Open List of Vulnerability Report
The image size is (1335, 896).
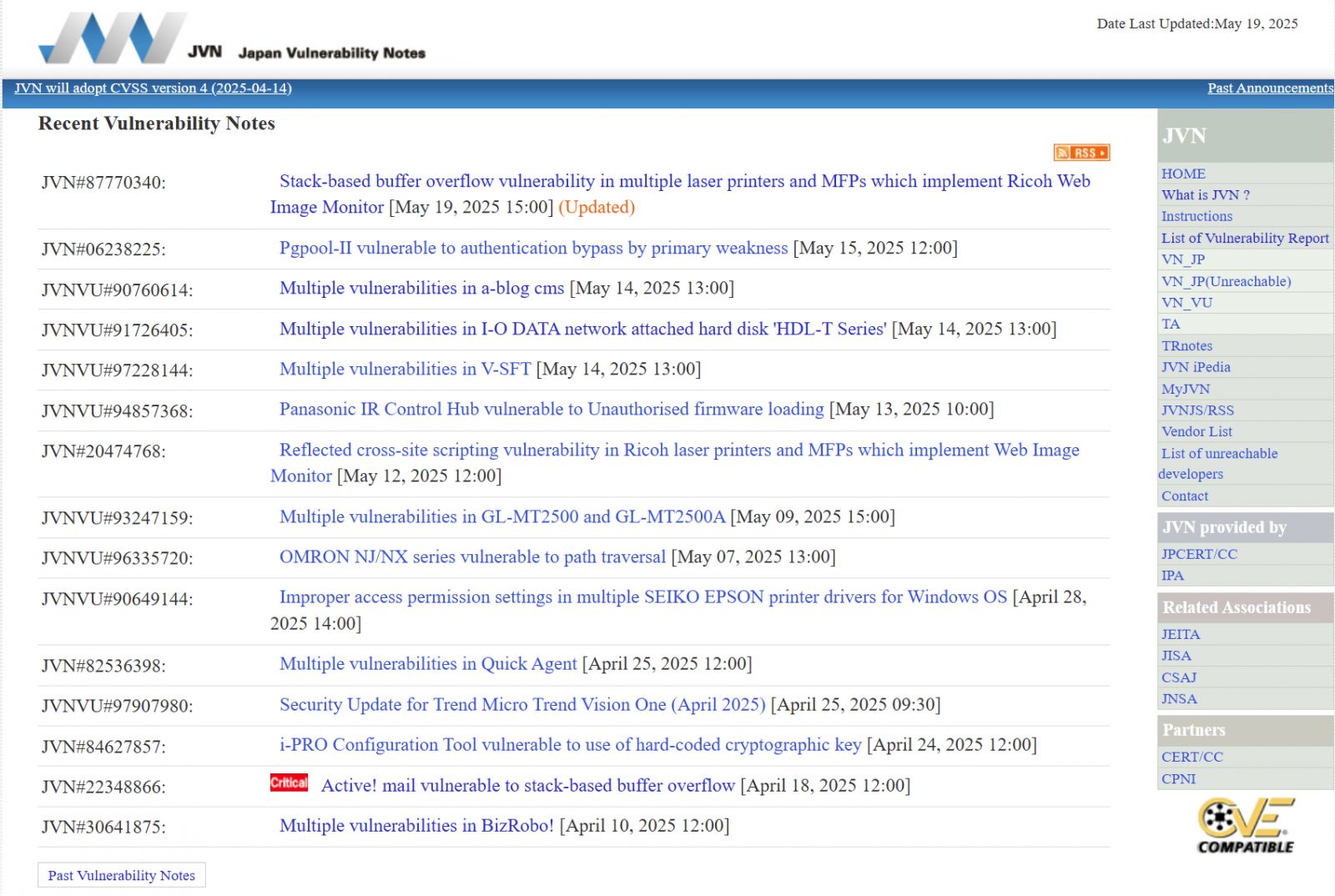tap(1245, 238)
